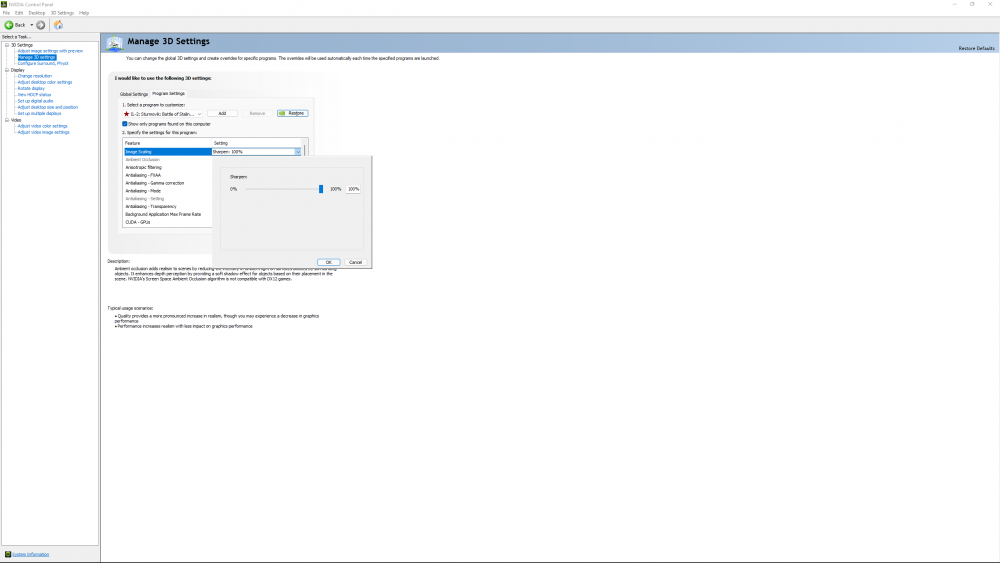Image resolution: width=1000 pixels, height=563 pixels.
Task: Select the Antialiasing - Mode row
Action: (167, 191)
